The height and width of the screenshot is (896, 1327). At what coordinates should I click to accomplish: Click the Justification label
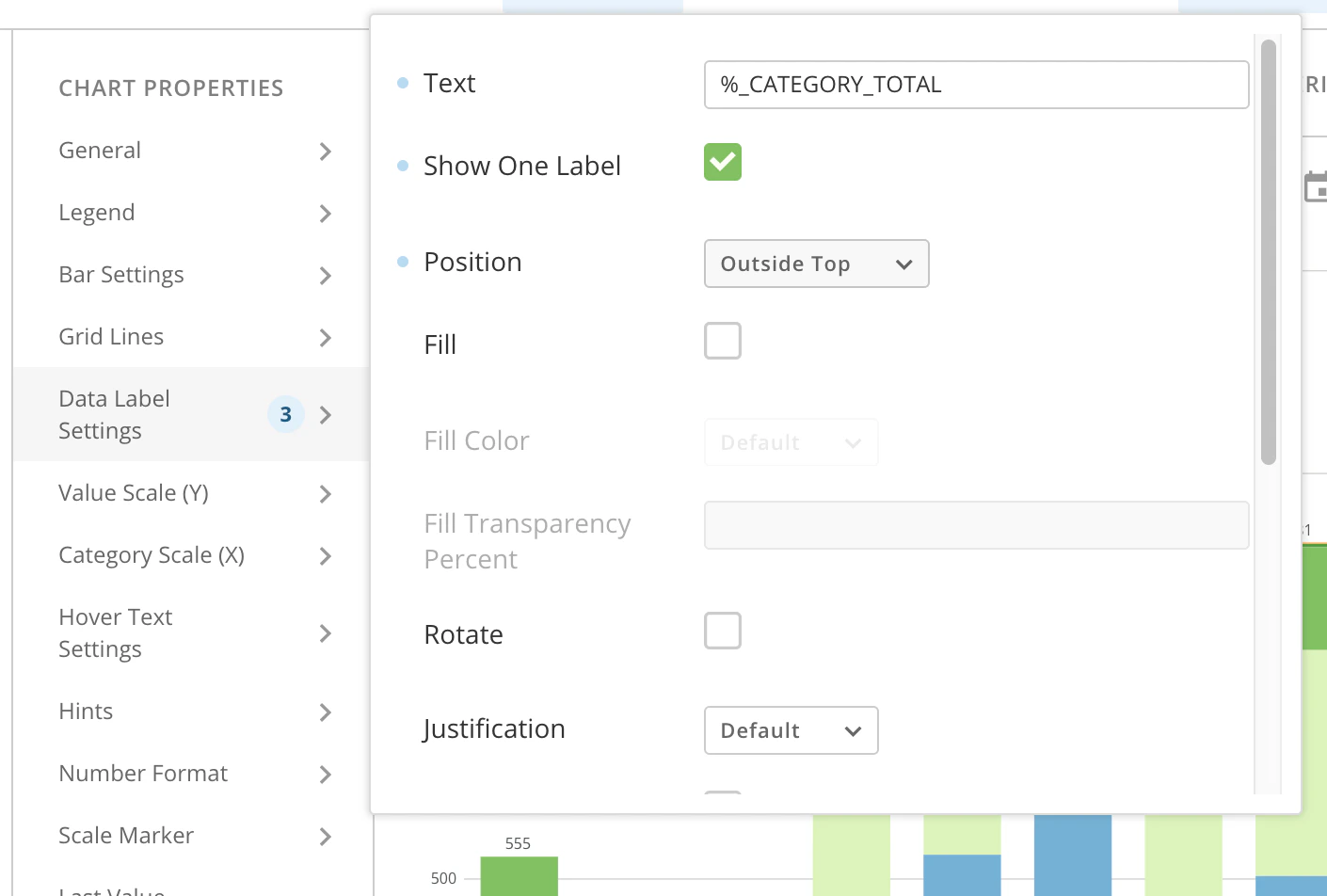pos(494,729)
